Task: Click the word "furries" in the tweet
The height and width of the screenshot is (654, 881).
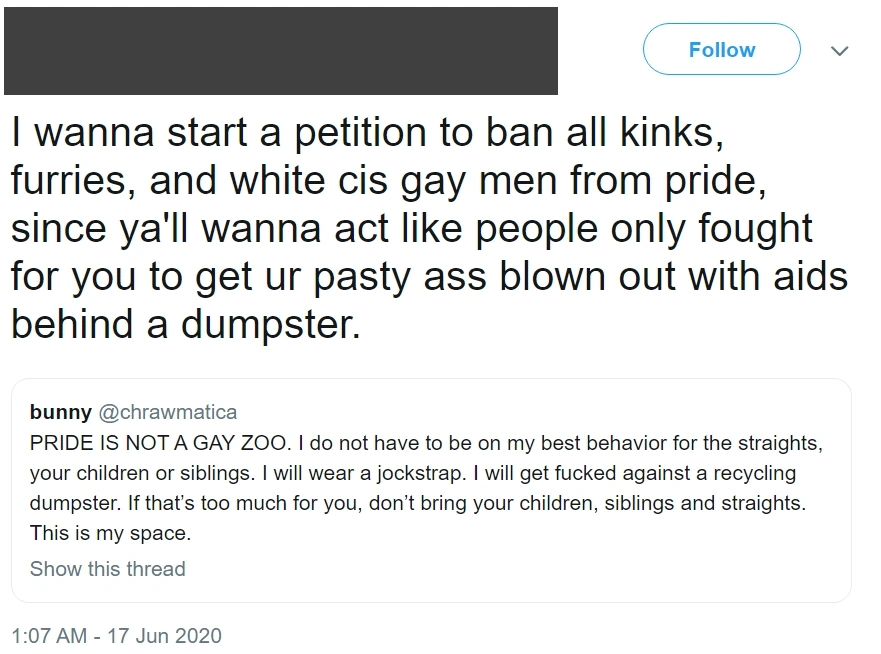Action: click(71, 180)
